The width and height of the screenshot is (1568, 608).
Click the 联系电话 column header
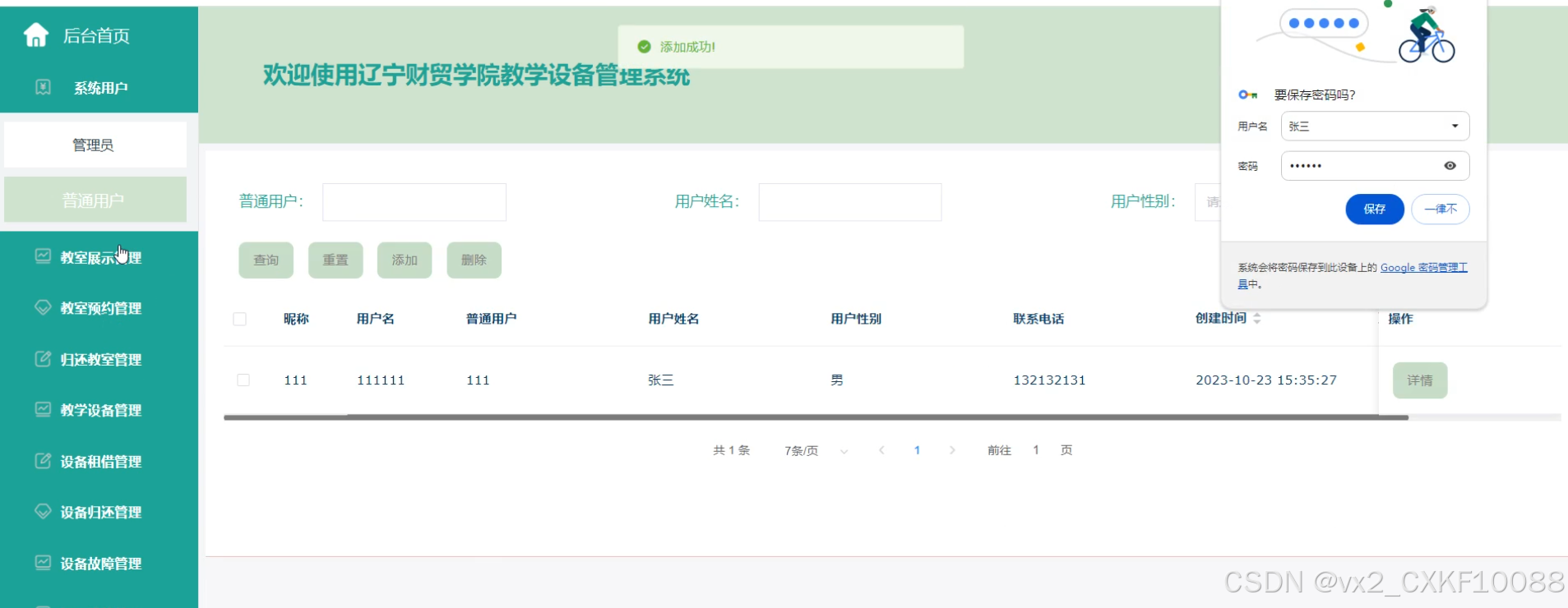click(1038, 319)
